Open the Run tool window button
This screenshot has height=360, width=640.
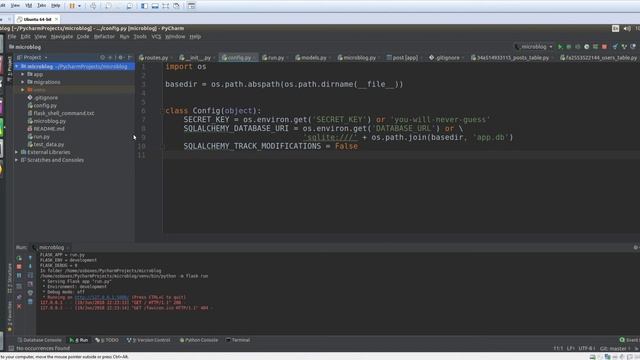tap(79, 340)
